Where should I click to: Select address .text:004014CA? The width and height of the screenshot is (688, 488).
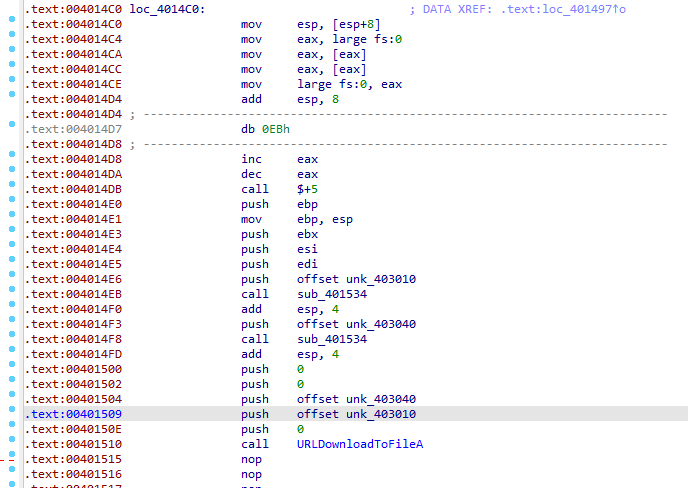coord(73,54)
